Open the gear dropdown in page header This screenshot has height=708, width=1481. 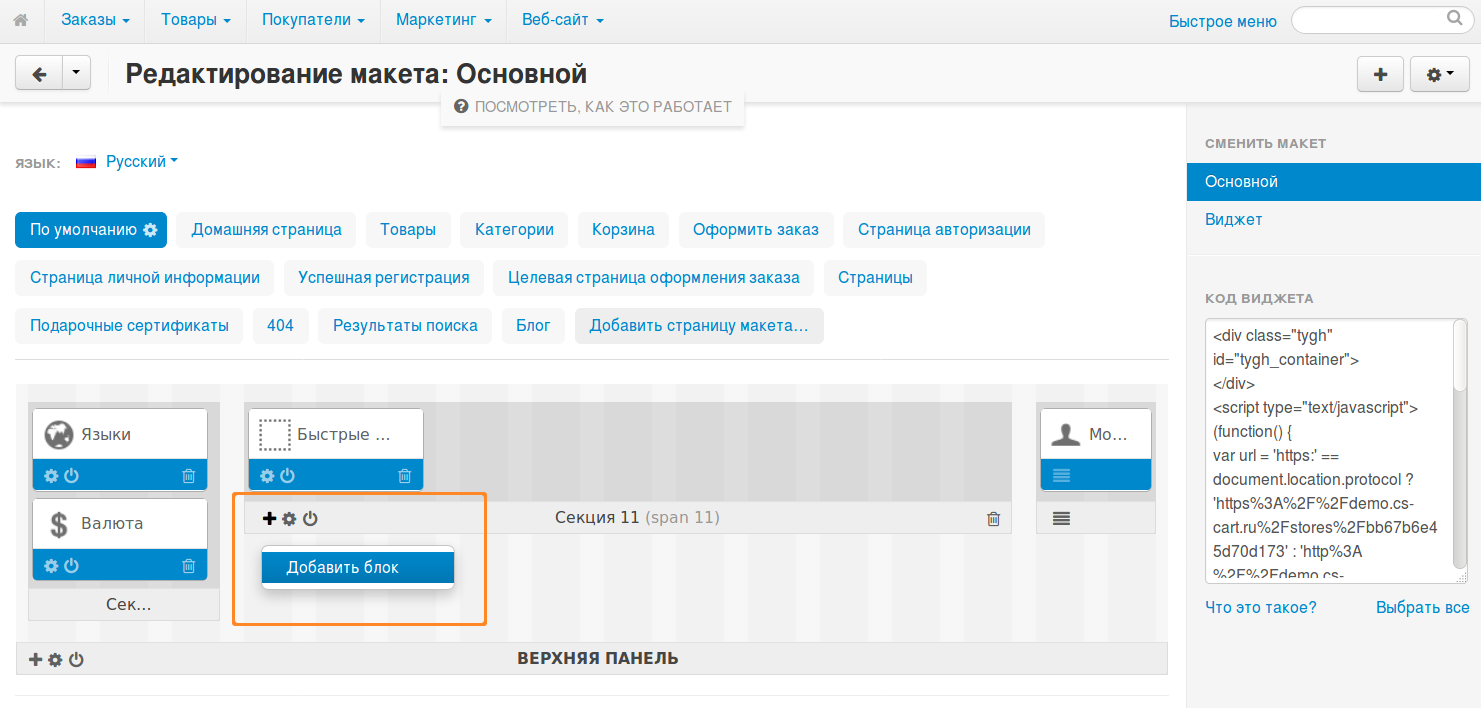1439,74
